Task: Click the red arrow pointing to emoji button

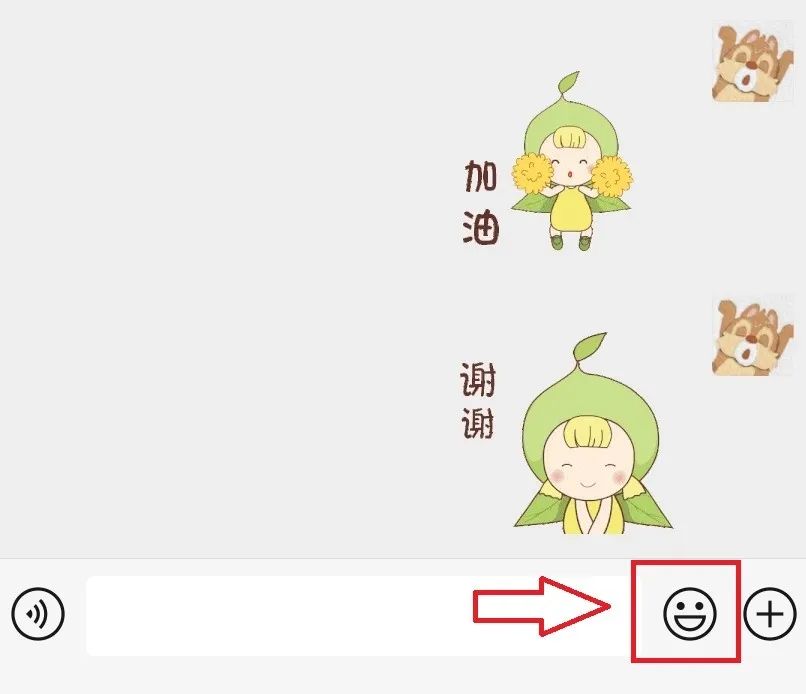Action: coord(542,606)
